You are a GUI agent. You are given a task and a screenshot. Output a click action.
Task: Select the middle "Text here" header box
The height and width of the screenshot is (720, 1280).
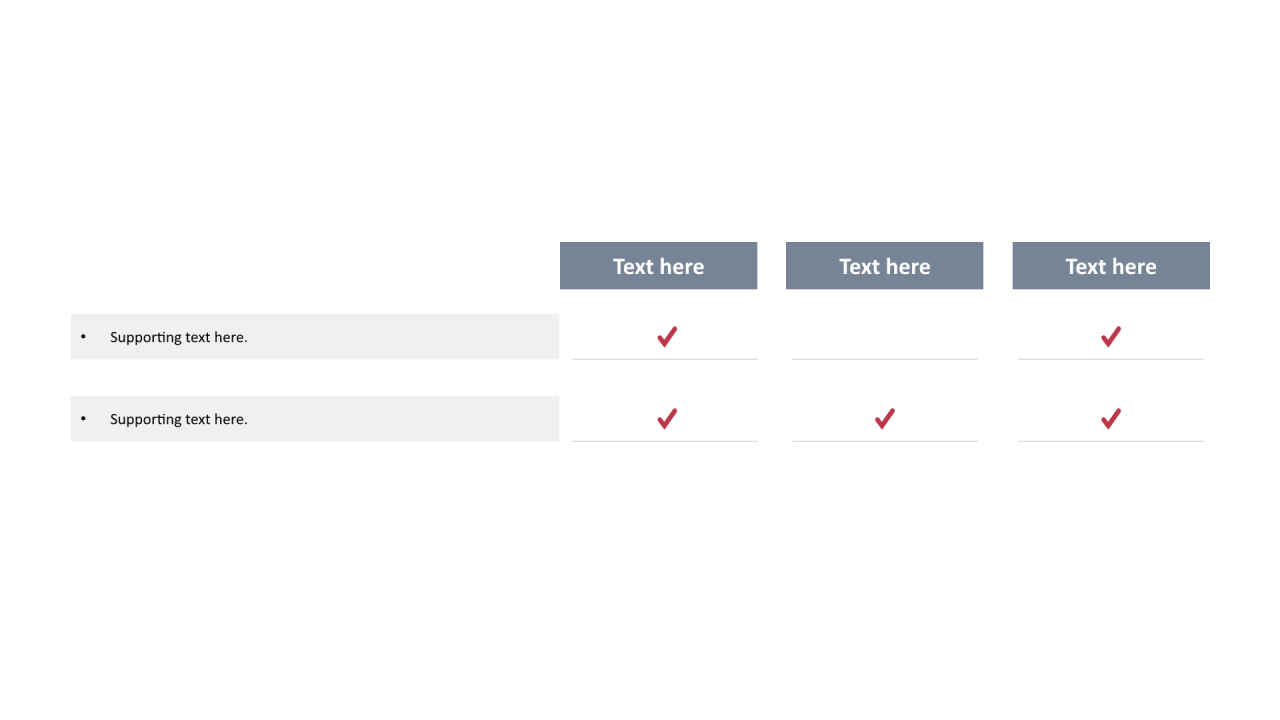pyautogui.click(x=884, y=266)
